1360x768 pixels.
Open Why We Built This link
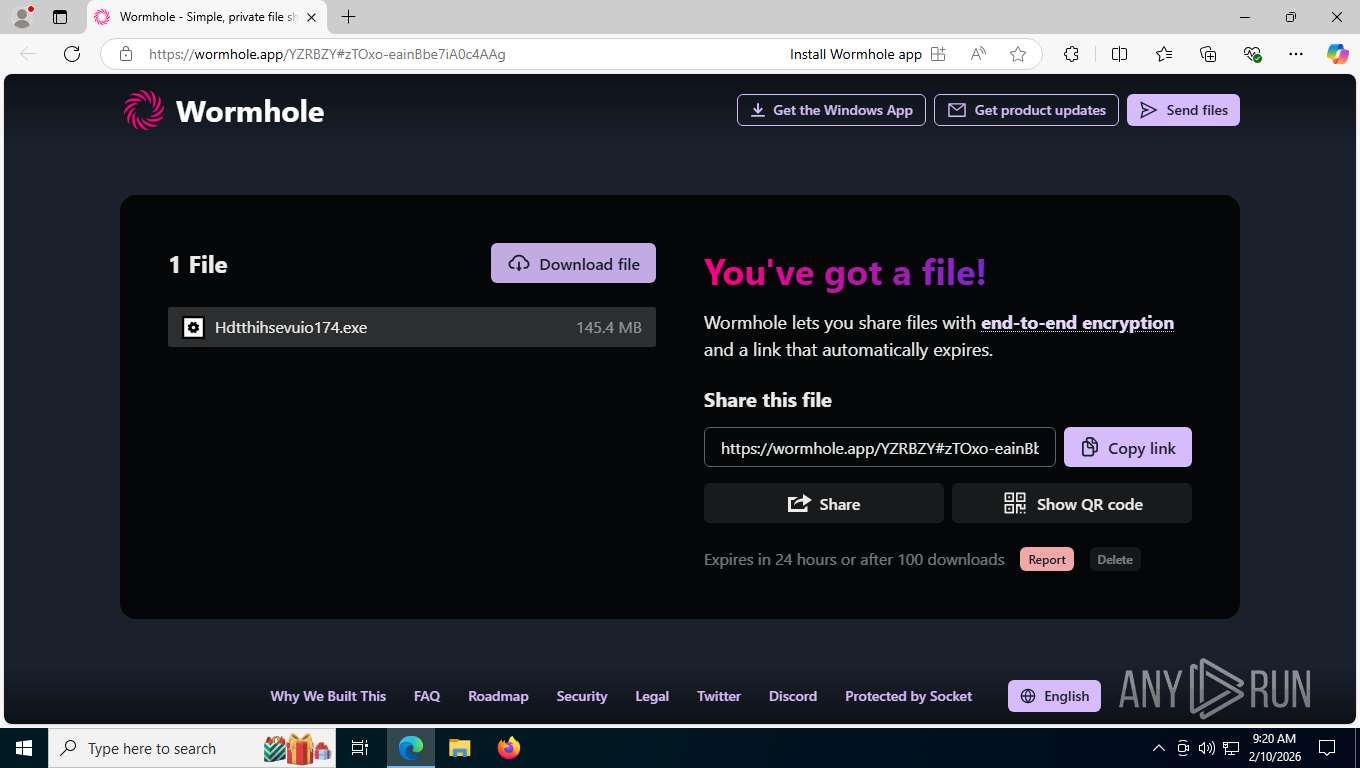(328, 696)
